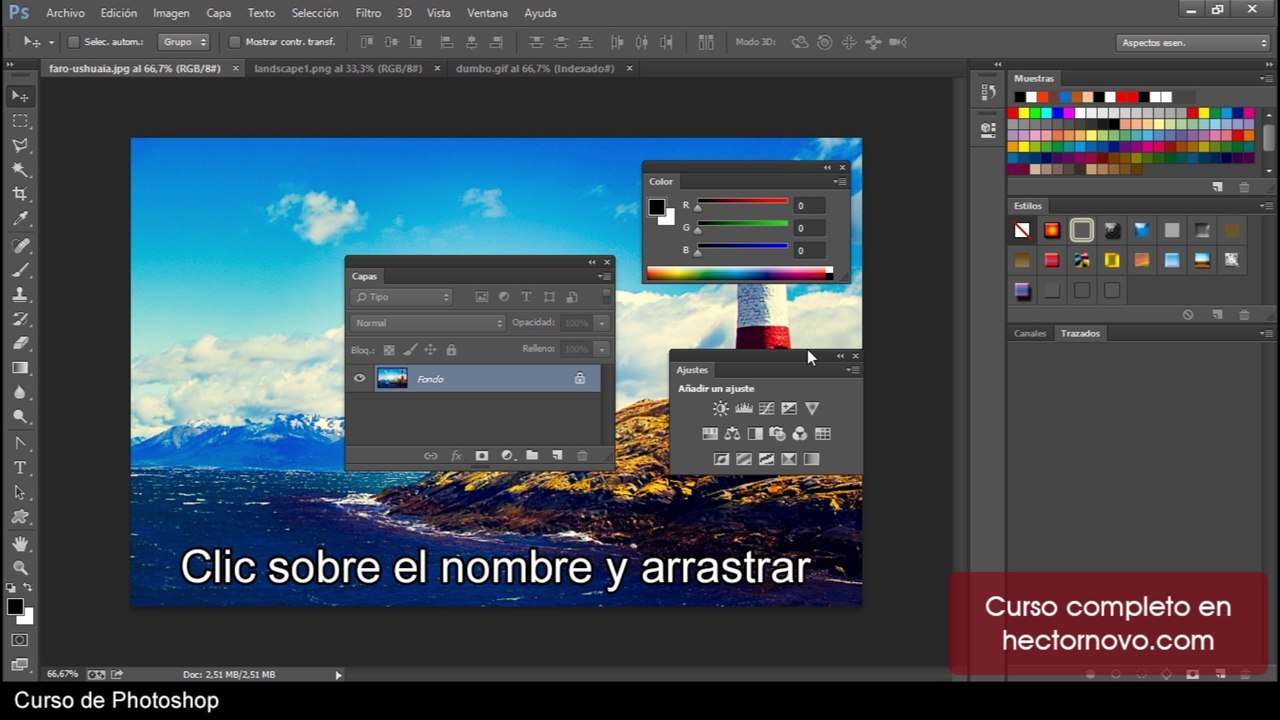The image size is (1280, 720).
Task: Pick the Magic Wand tool
Action: pyautogui.click(x=20, y=170)
